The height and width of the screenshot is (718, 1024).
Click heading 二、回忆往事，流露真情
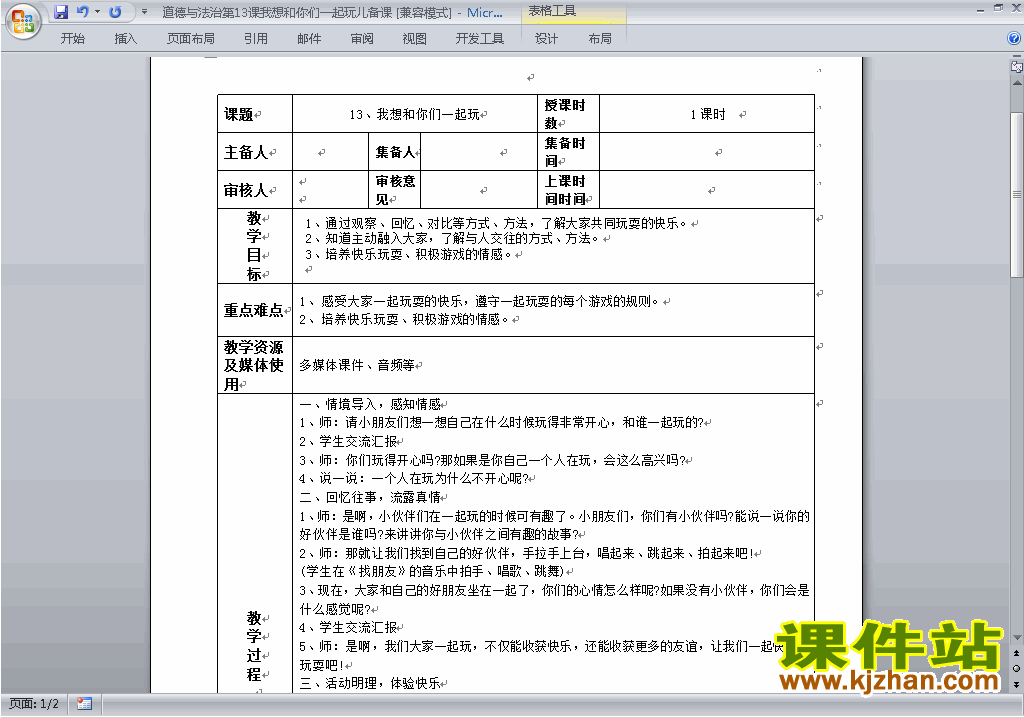pos(370,497)
